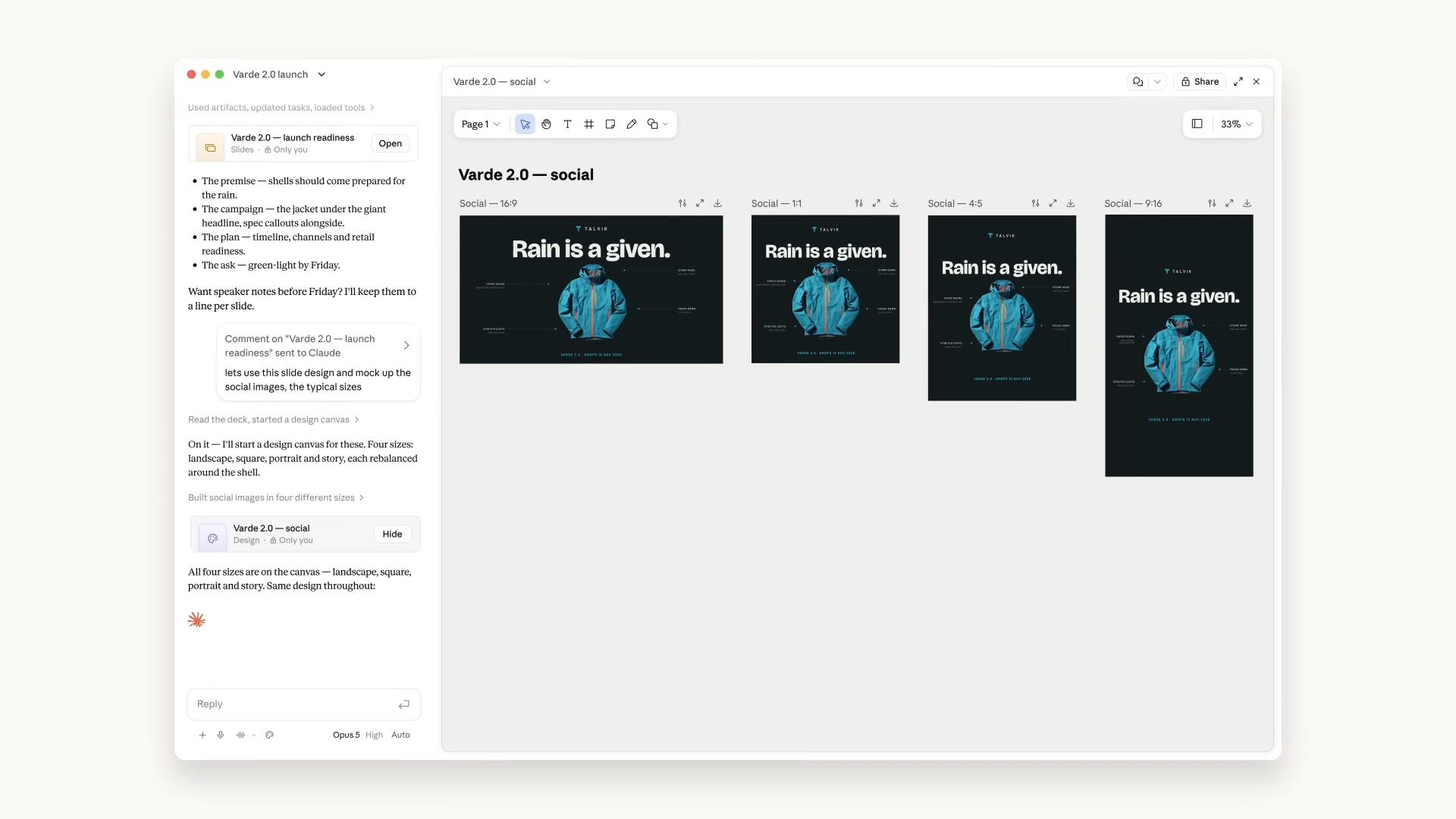This screenshot has height=819, width=1456.
Task: Open the 33% zoom dropdown
Action: (x=1236, y=124)
